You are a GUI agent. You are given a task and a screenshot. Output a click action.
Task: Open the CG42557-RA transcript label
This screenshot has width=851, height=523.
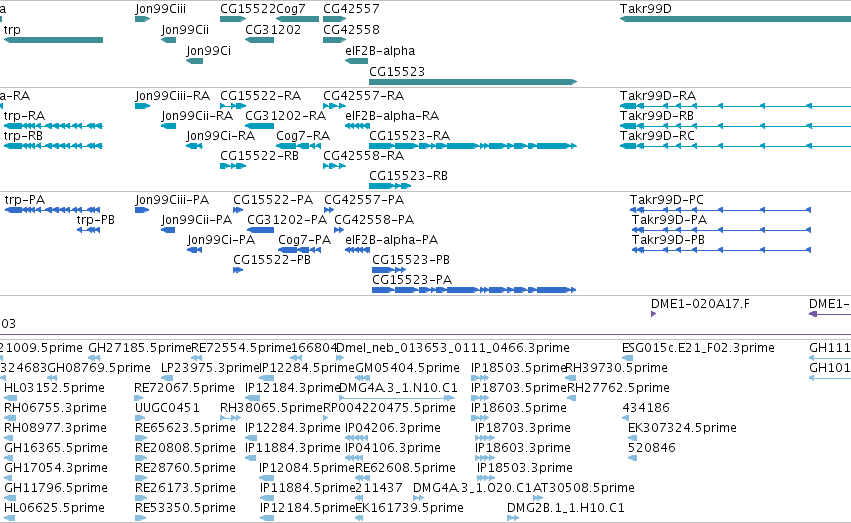point(364,96)
